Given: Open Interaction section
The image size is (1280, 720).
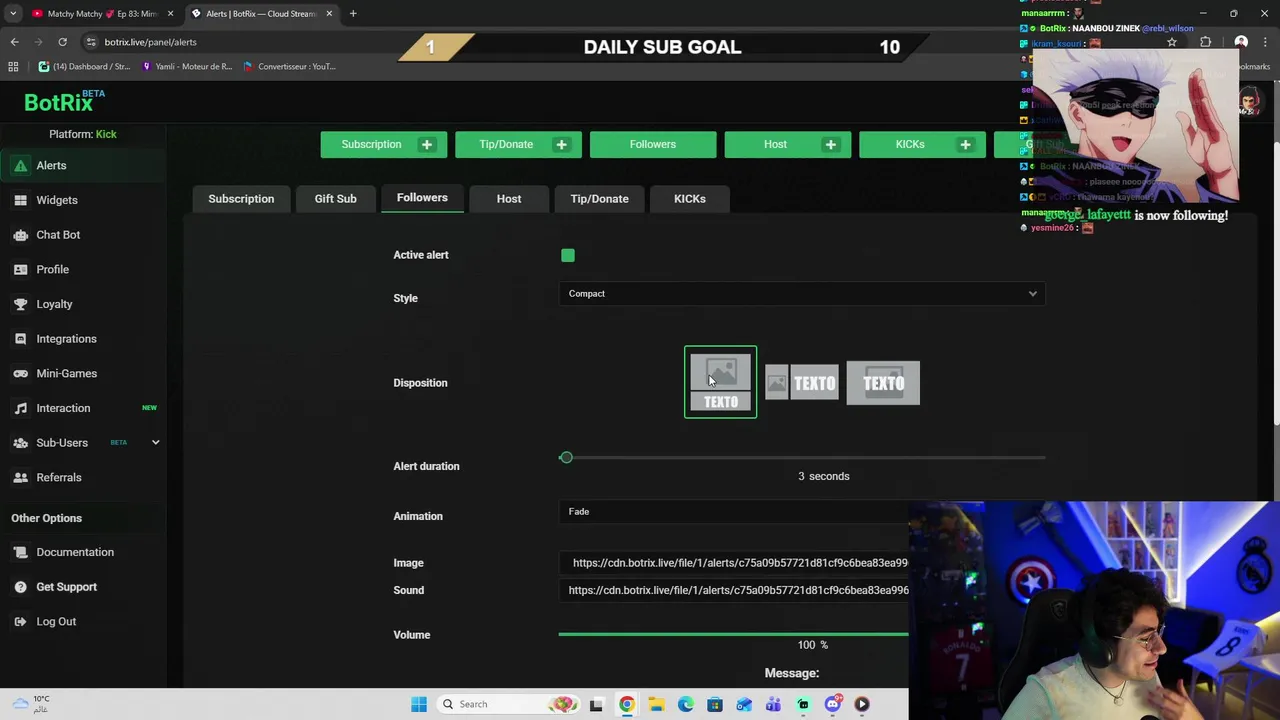Looking at the screenshot, I should click(x=63, y=408).
